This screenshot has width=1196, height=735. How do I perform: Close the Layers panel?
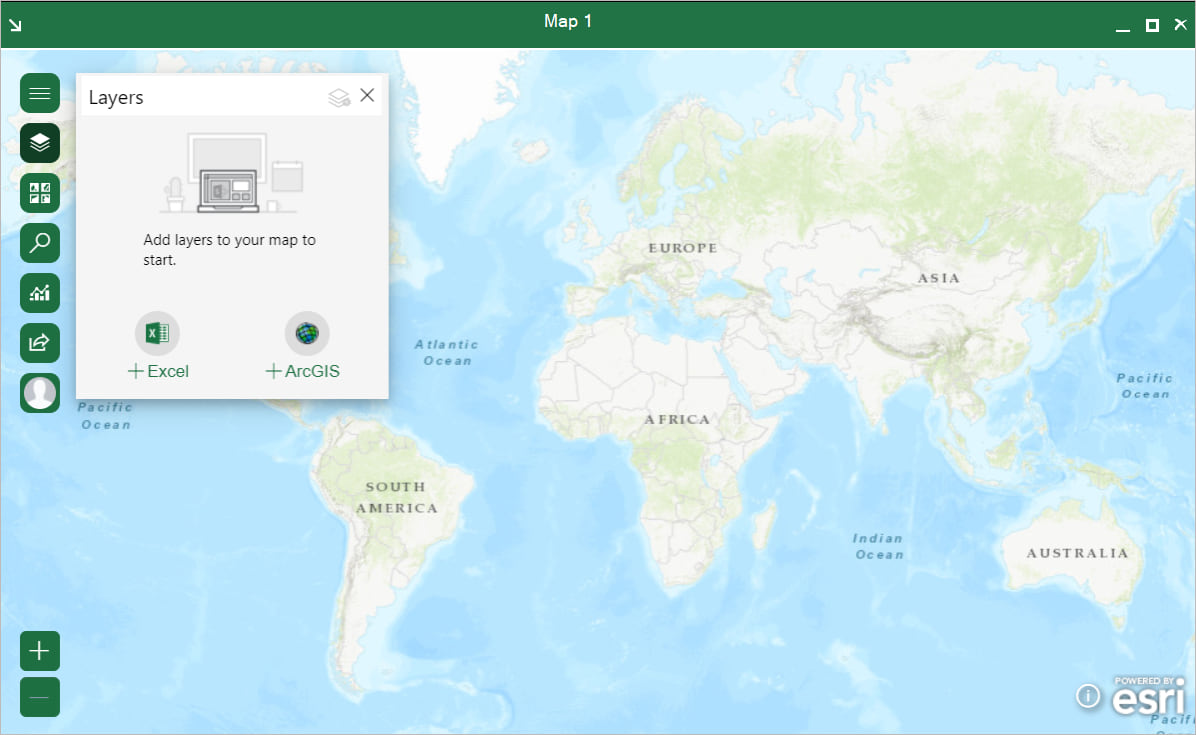click(x=367, y=95)
